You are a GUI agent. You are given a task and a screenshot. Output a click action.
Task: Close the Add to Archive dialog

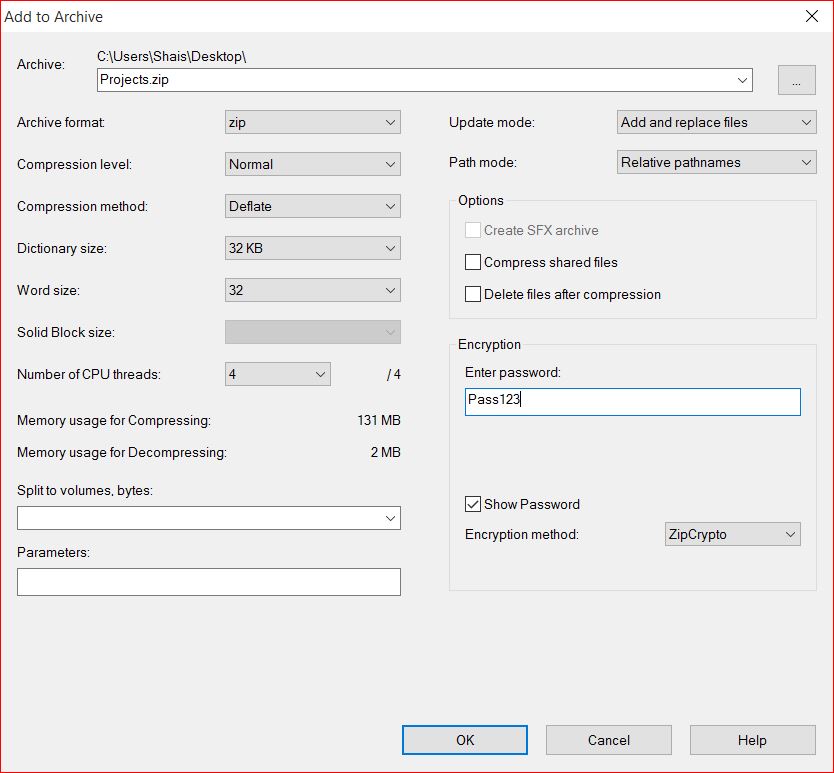(x=812, y=16)
